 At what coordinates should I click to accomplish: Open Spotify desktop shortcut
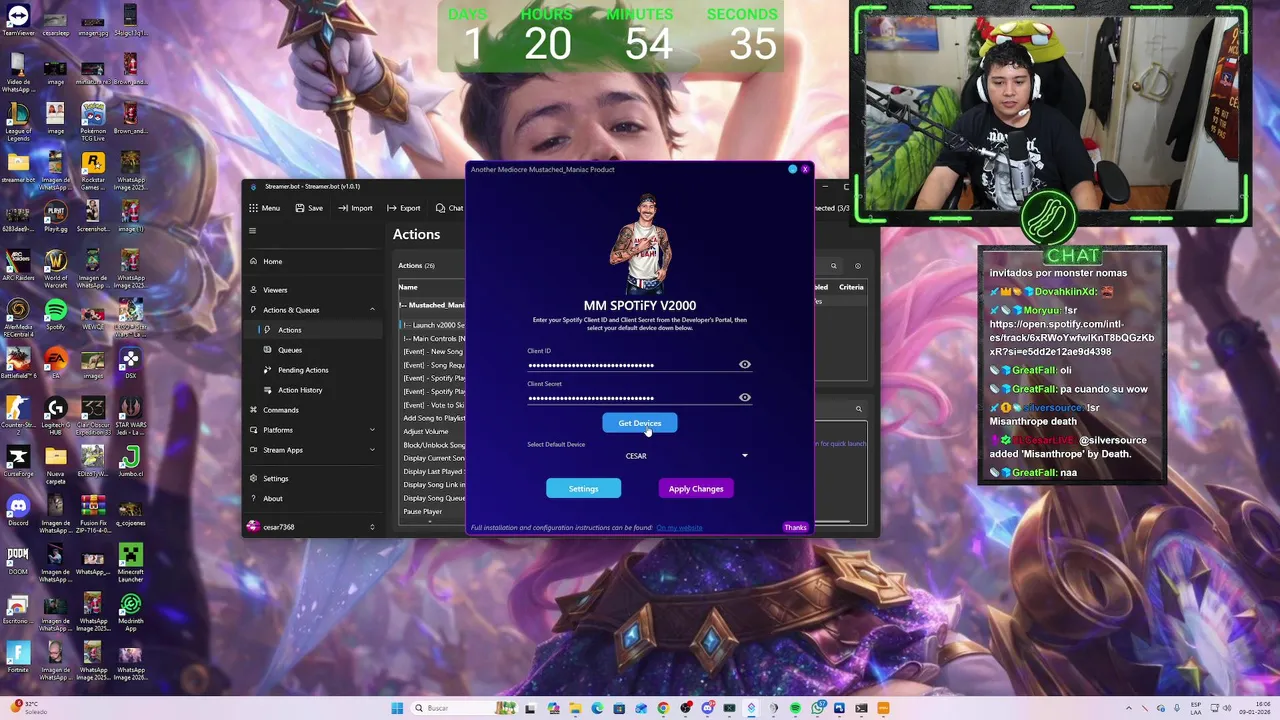55,314
